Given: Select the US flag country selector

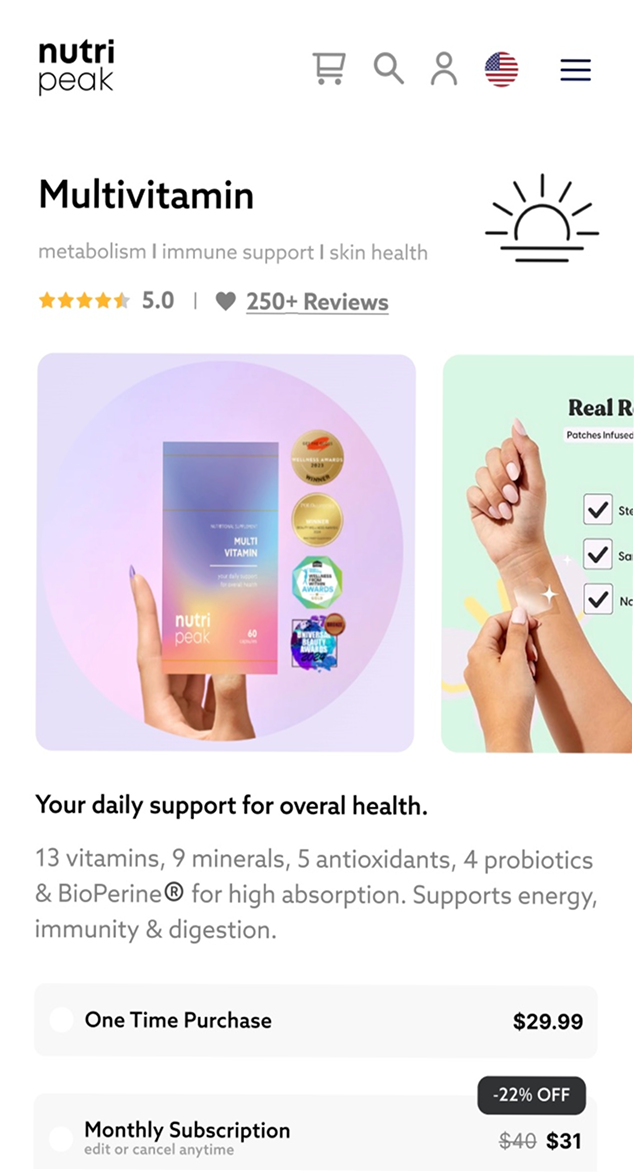Looking at the screenshot, I should tap(501, 70).
